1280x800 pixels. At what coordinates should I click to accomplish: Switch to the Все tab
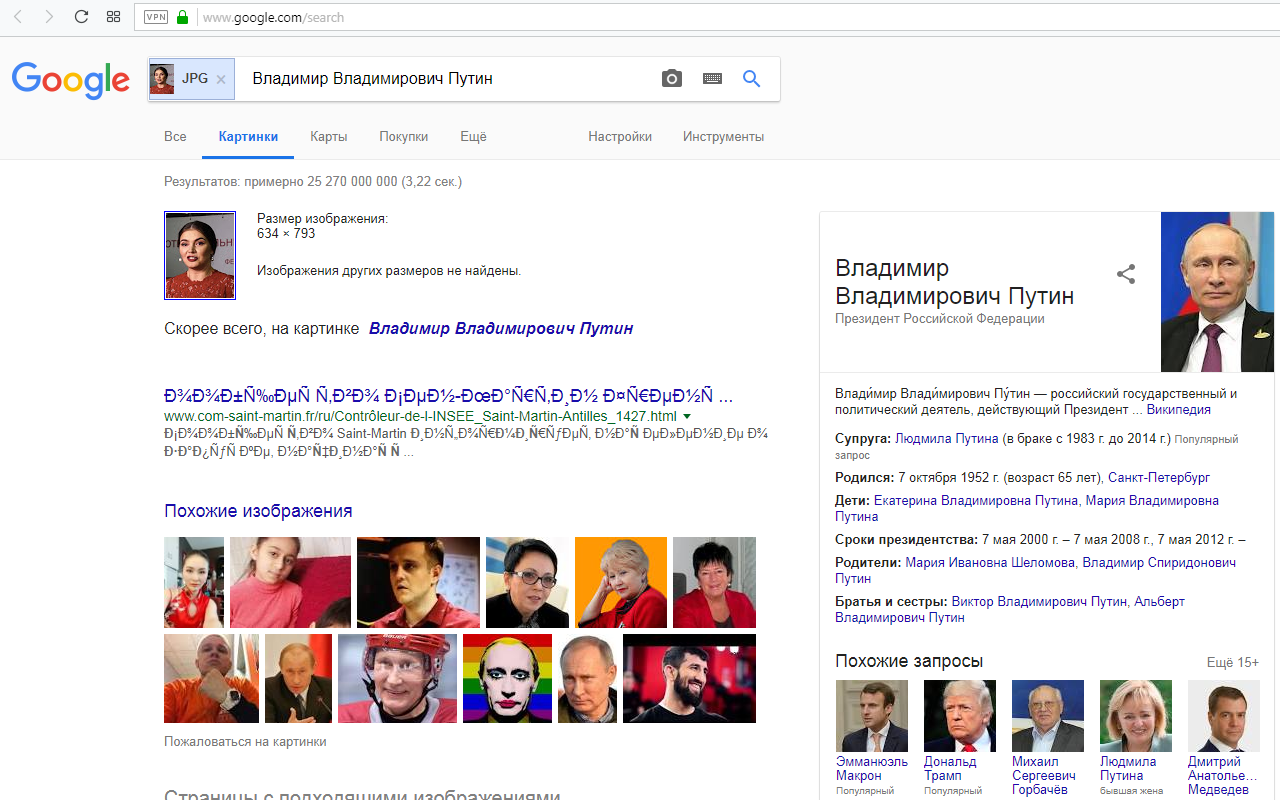(175, 136)
